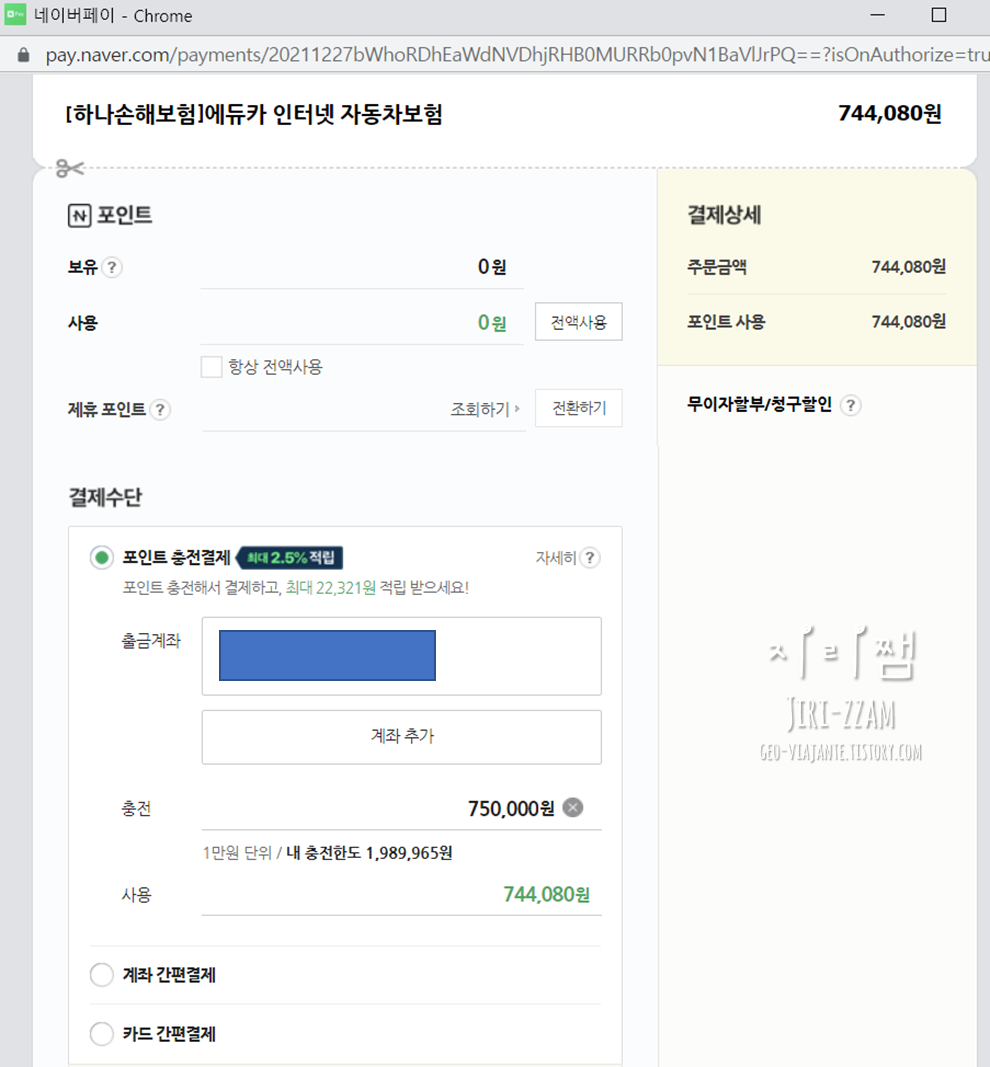
Task: Click the 에듀카 인터넷 자동차보험 product title
Action: click(x=254, y=114)
